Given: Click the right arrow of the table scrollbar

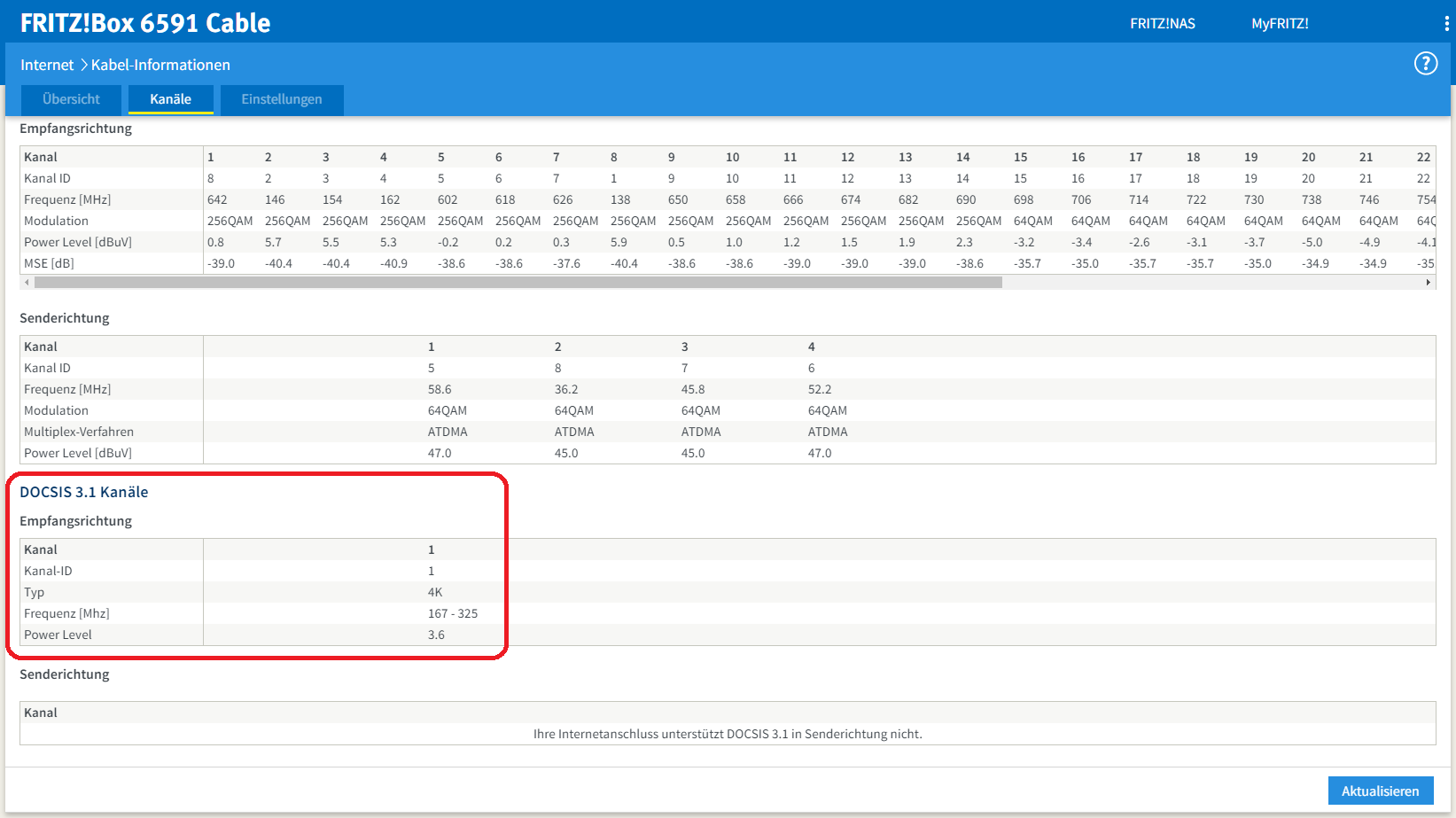Looking at the screenshot, I should tap(1427, 282).
